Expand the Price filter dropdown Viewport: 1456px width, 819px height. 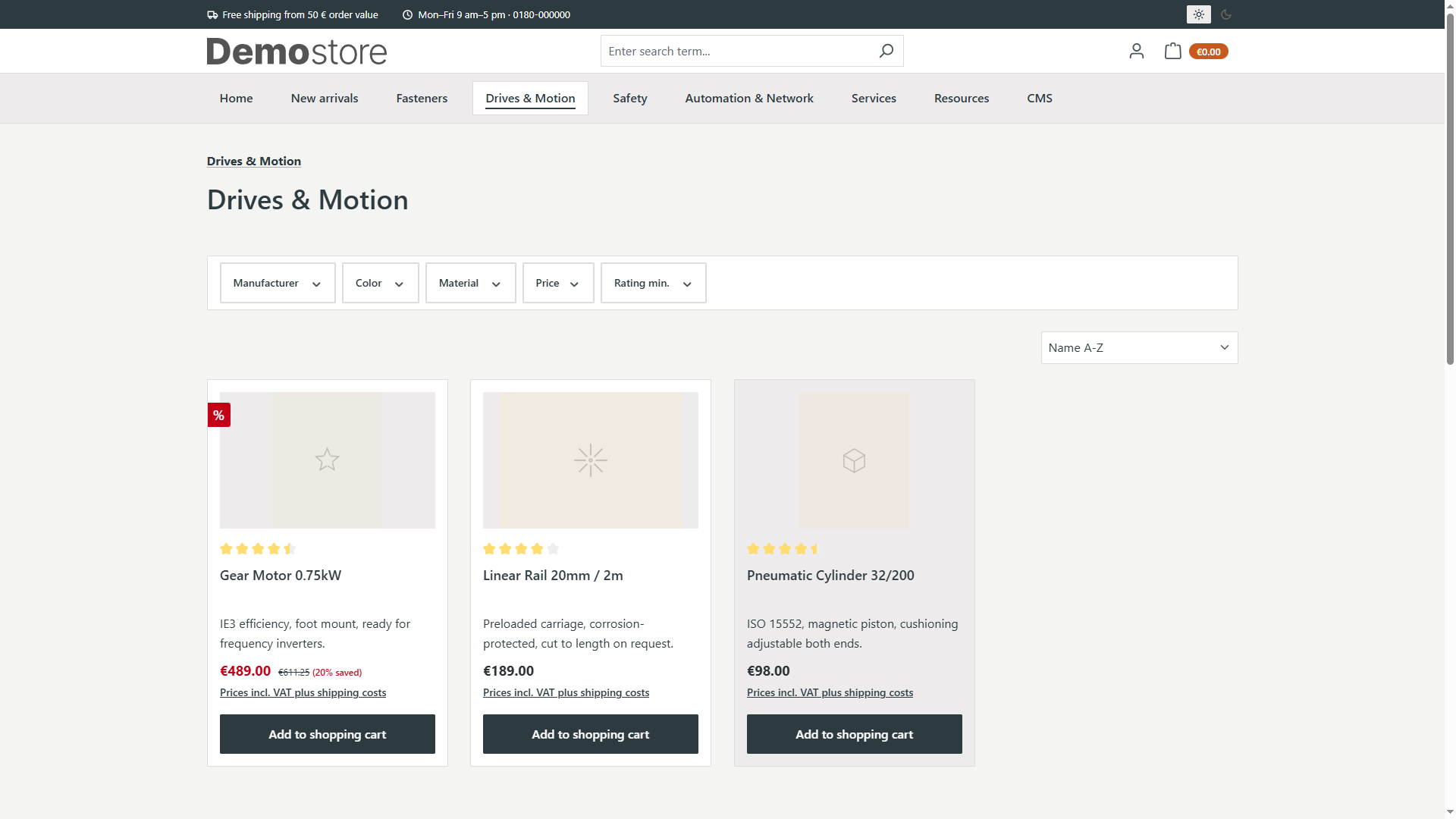558,283
